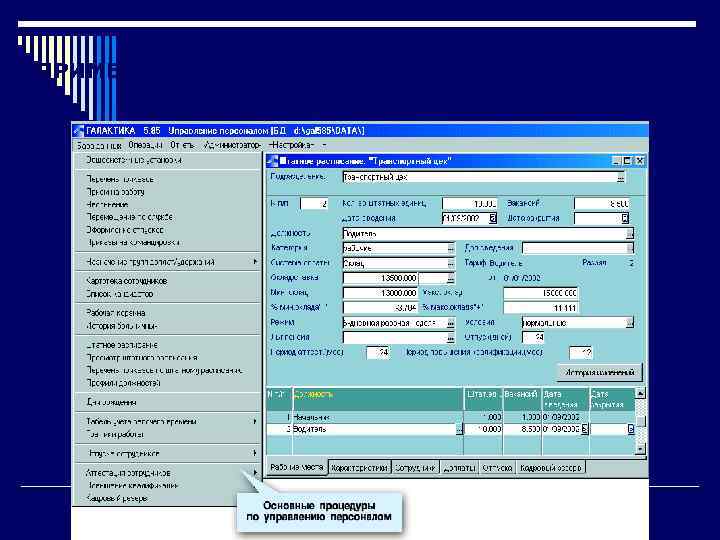Open calendar icon in date-of-closing field
Viewport: 720px width, 540px height.
coord(624,218)
